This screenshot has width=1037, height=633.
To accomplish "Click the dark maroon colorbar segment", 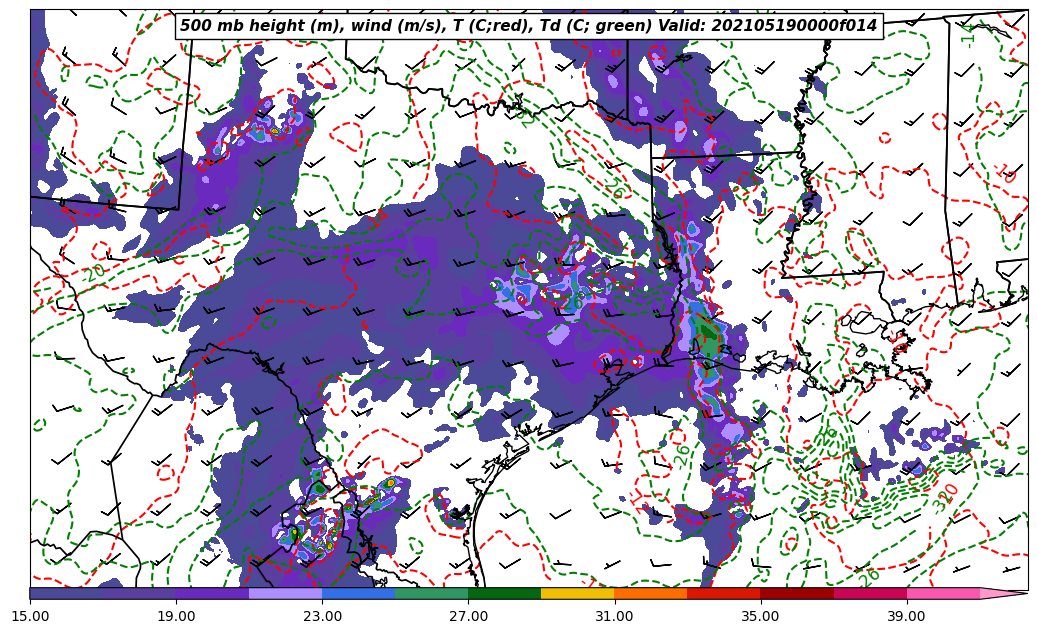I will point(796,593).
